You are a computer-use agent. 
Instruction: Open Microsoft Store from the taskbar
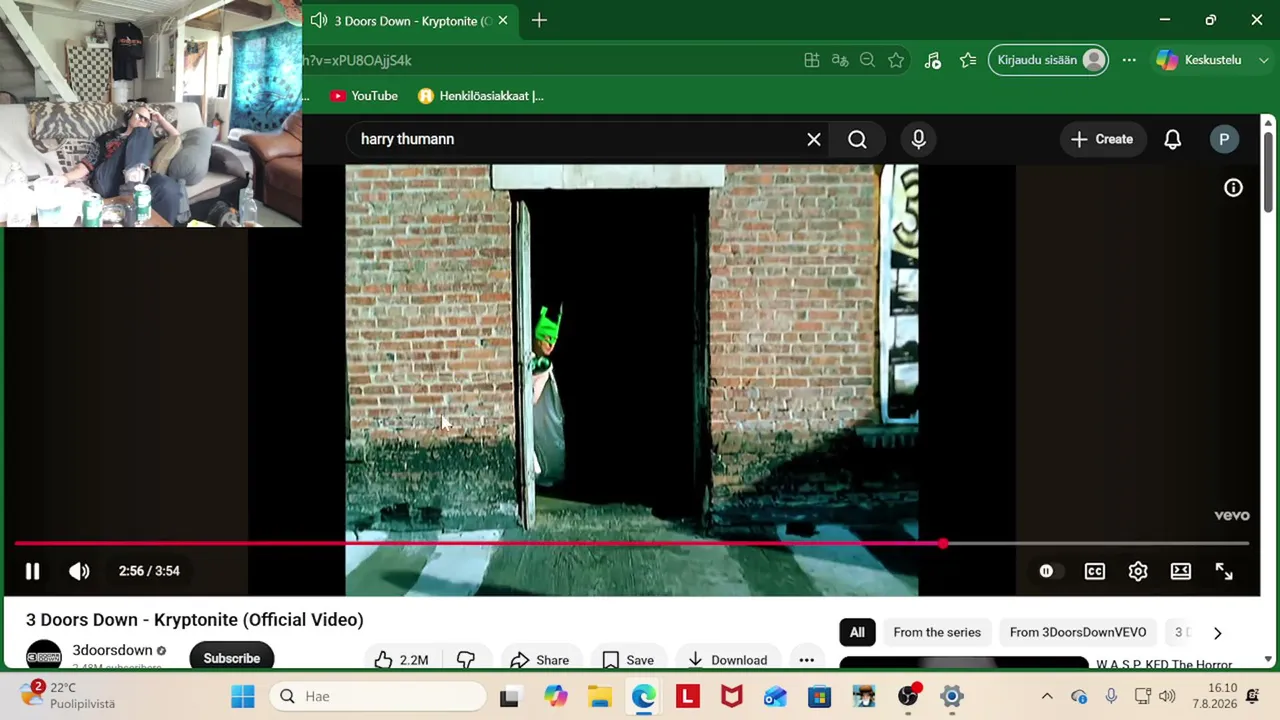(819, 696)
